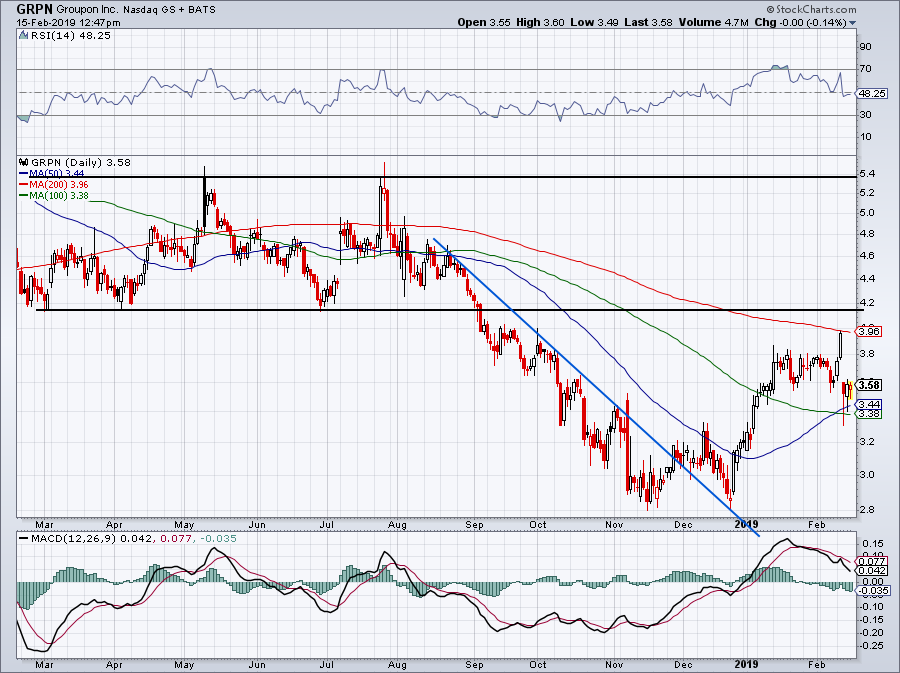Click the GRPN ticker symbol in the header
Screen dimensions: 900x673
[34, 9]
